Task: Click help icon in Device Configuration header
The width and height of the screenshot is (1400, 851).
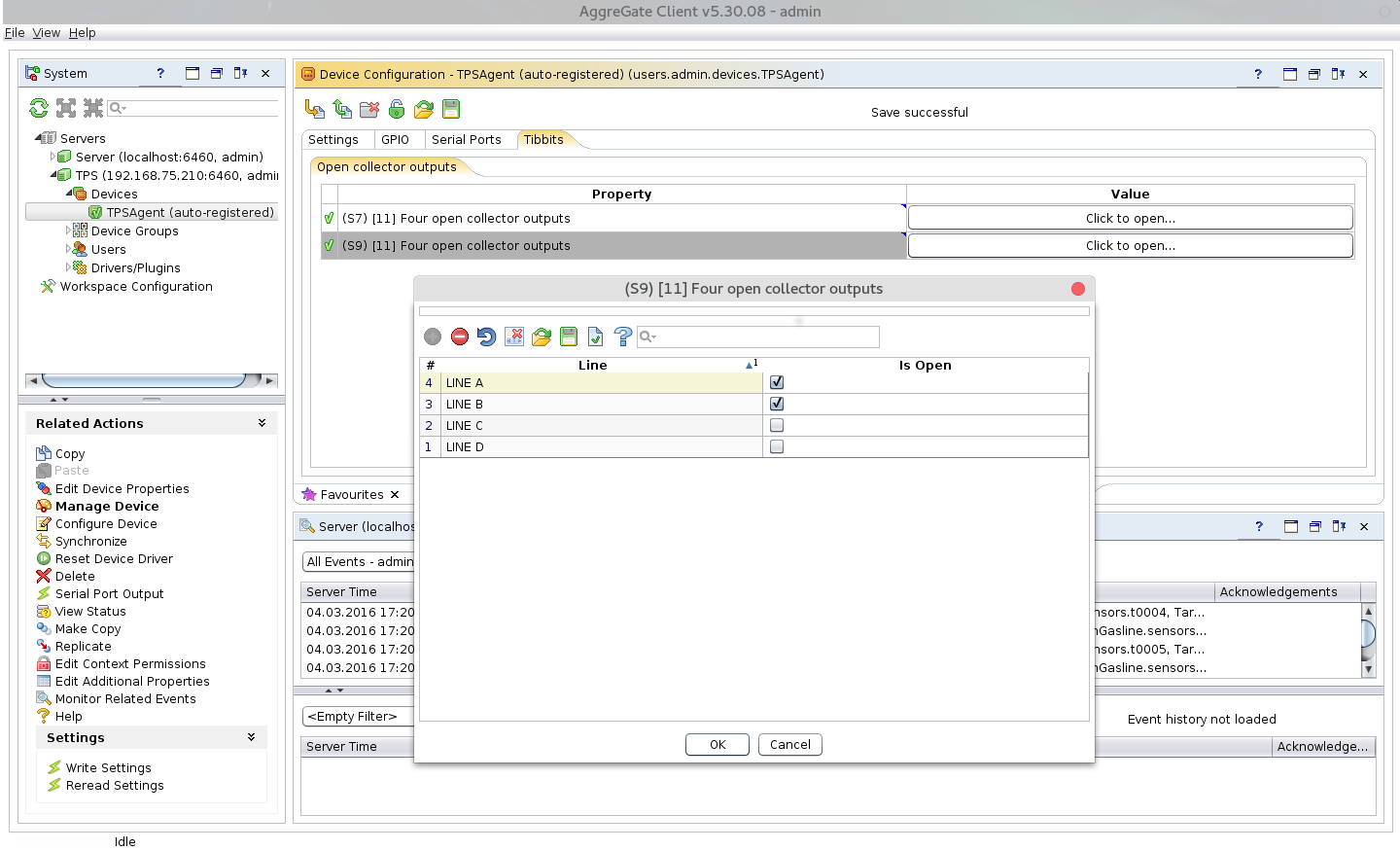Action: click(1258, 74)
